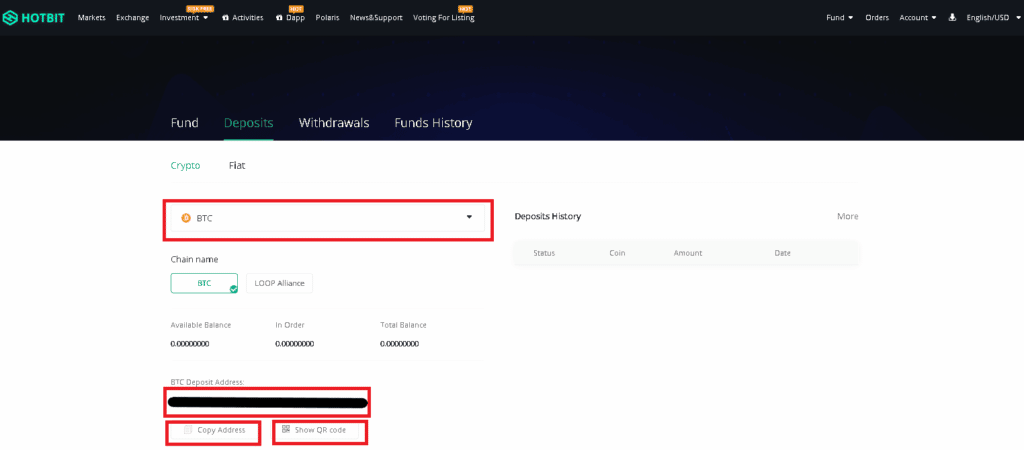Image resolution: width=1024 pixels, height=450 pixels.
Task: Click More in Deposits History
Action: pyautogui.click(x=848, y=216)
